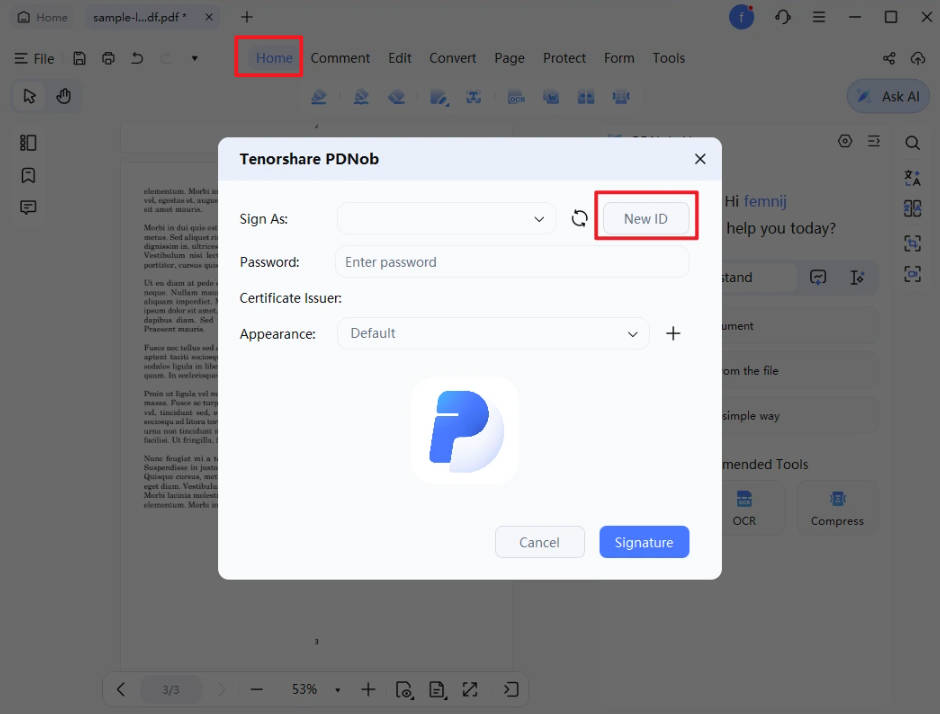Open the user account avatar

tap(741, 17)
